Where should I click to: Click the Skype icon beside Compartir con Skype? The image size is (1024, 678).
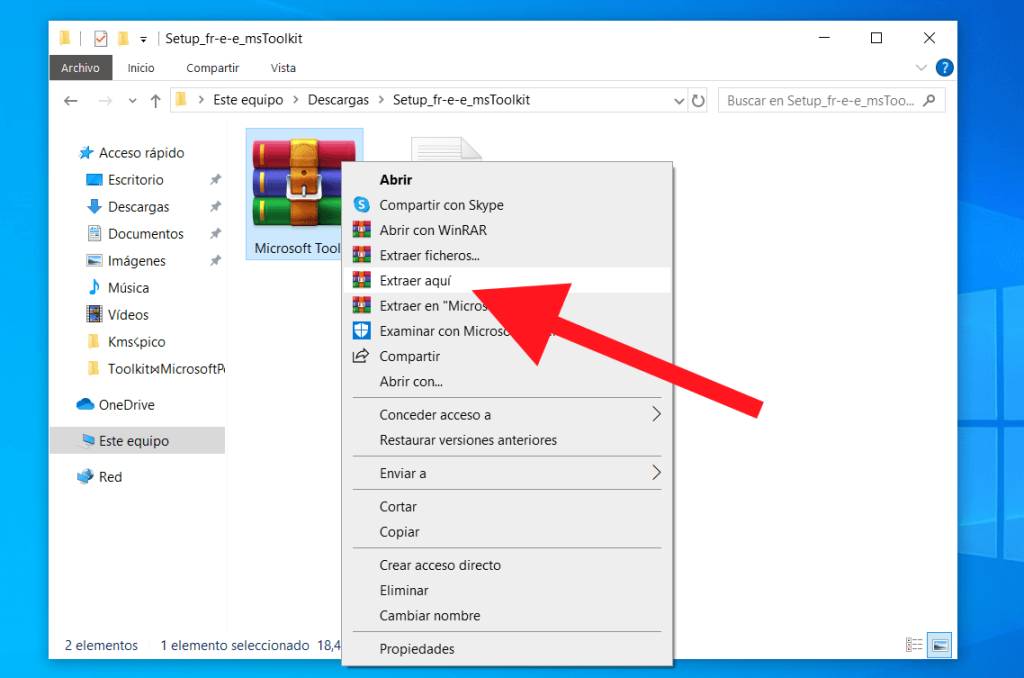pyautogui.click(x=361, y=204)
